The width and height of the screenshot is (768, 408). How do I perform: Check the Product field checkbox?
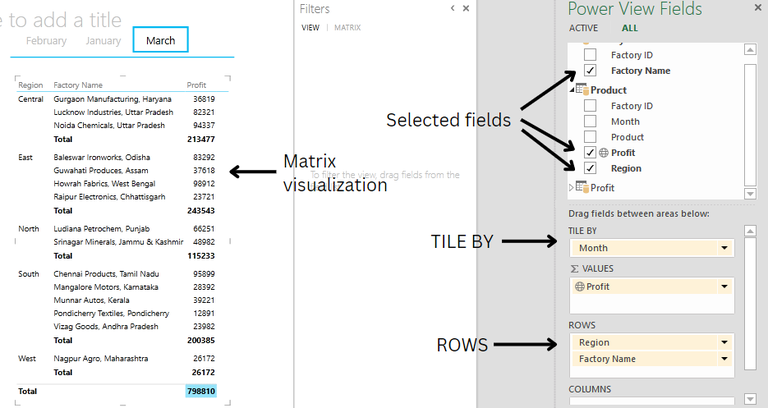[x=590, y=137]
